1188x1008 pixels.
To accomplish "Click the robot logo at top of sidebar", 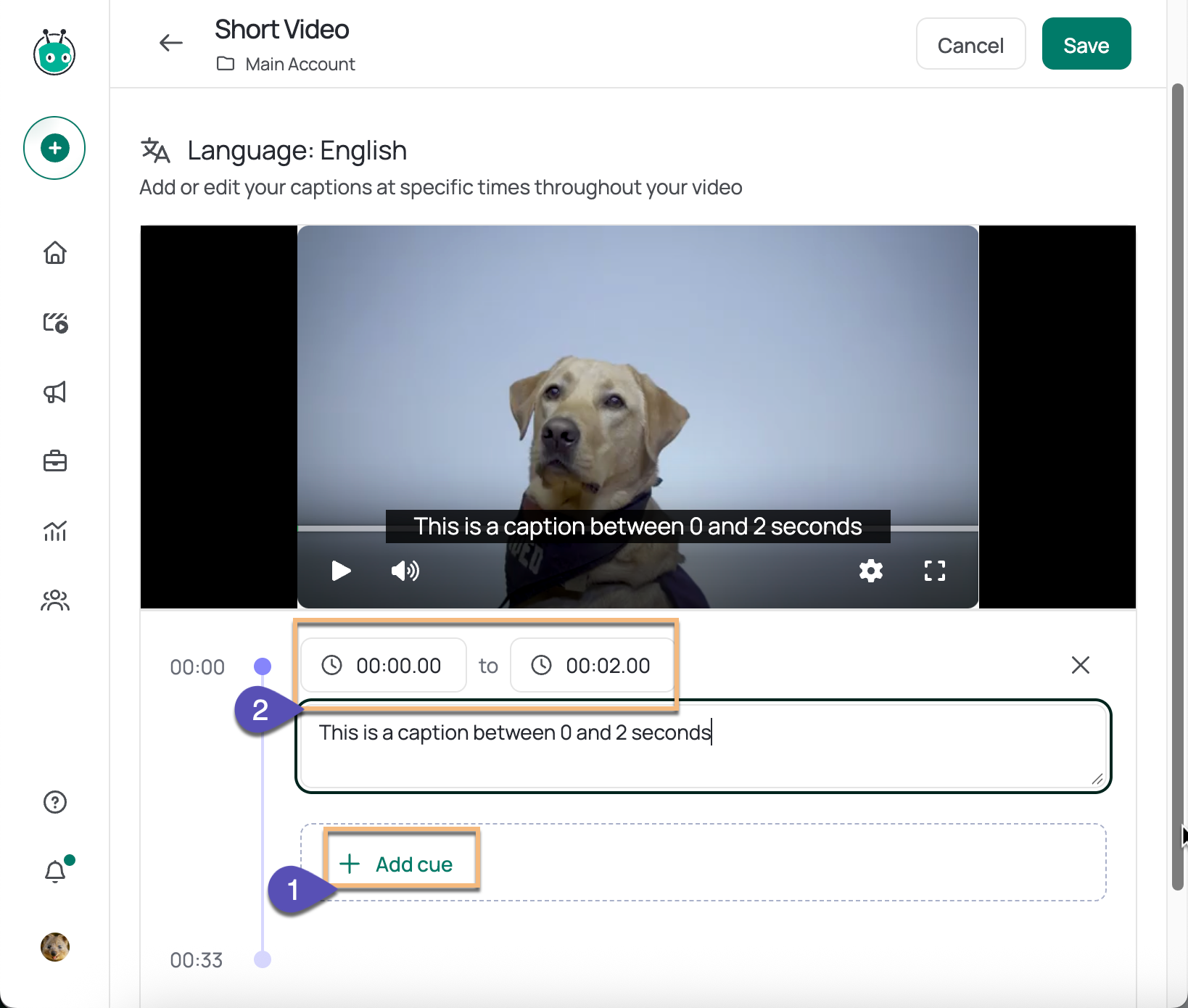I will (54, 51).
